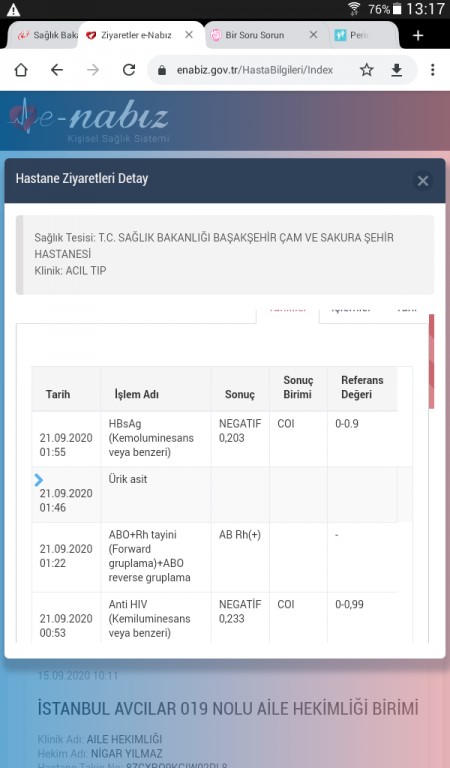
Task: Click the 0-0.9 reference value
Action: [x=347, y=424]
